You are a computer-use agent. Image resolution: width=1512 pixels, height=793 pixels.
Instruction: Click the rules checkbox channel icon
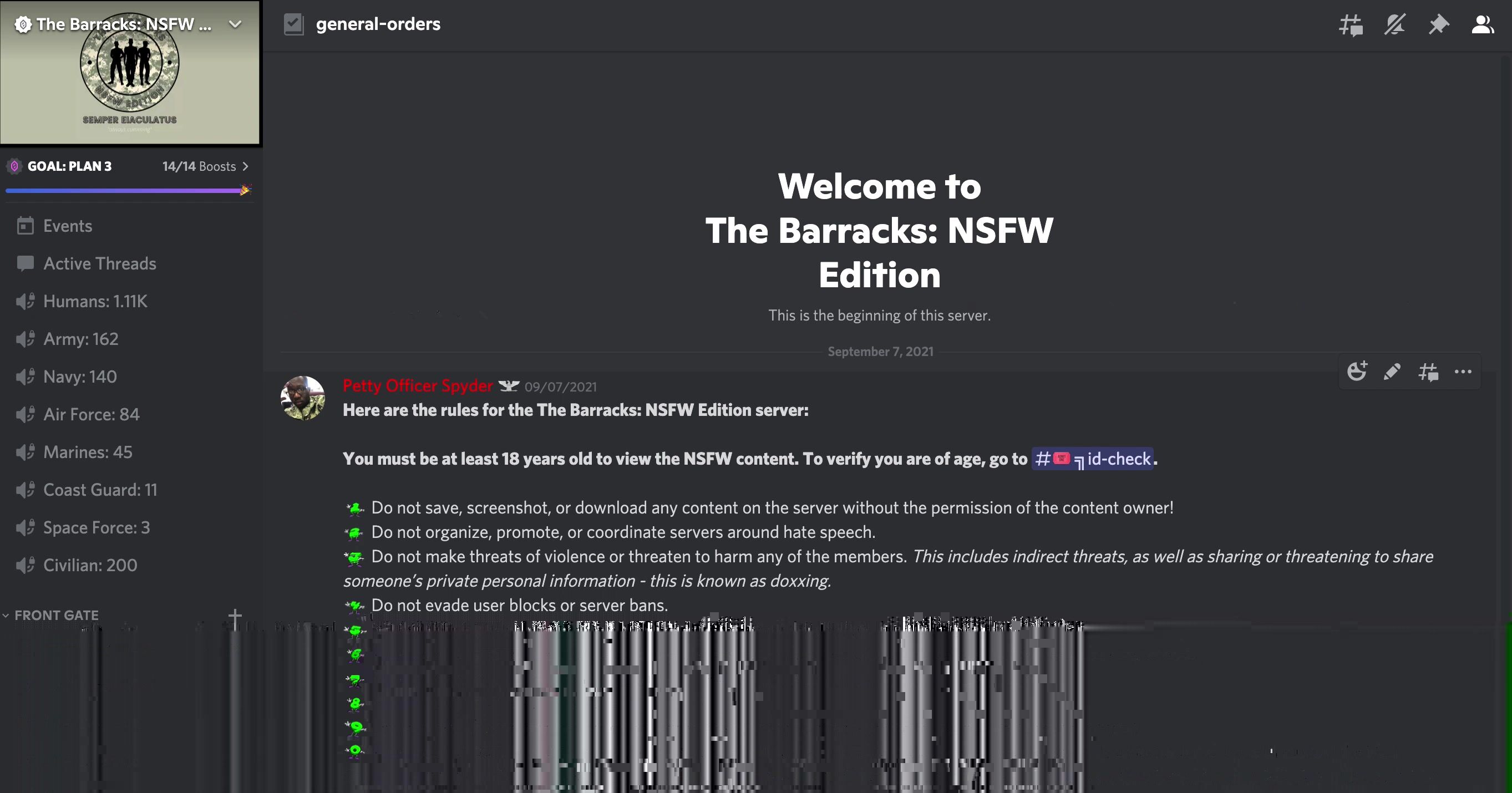click(x=293, y=24)
